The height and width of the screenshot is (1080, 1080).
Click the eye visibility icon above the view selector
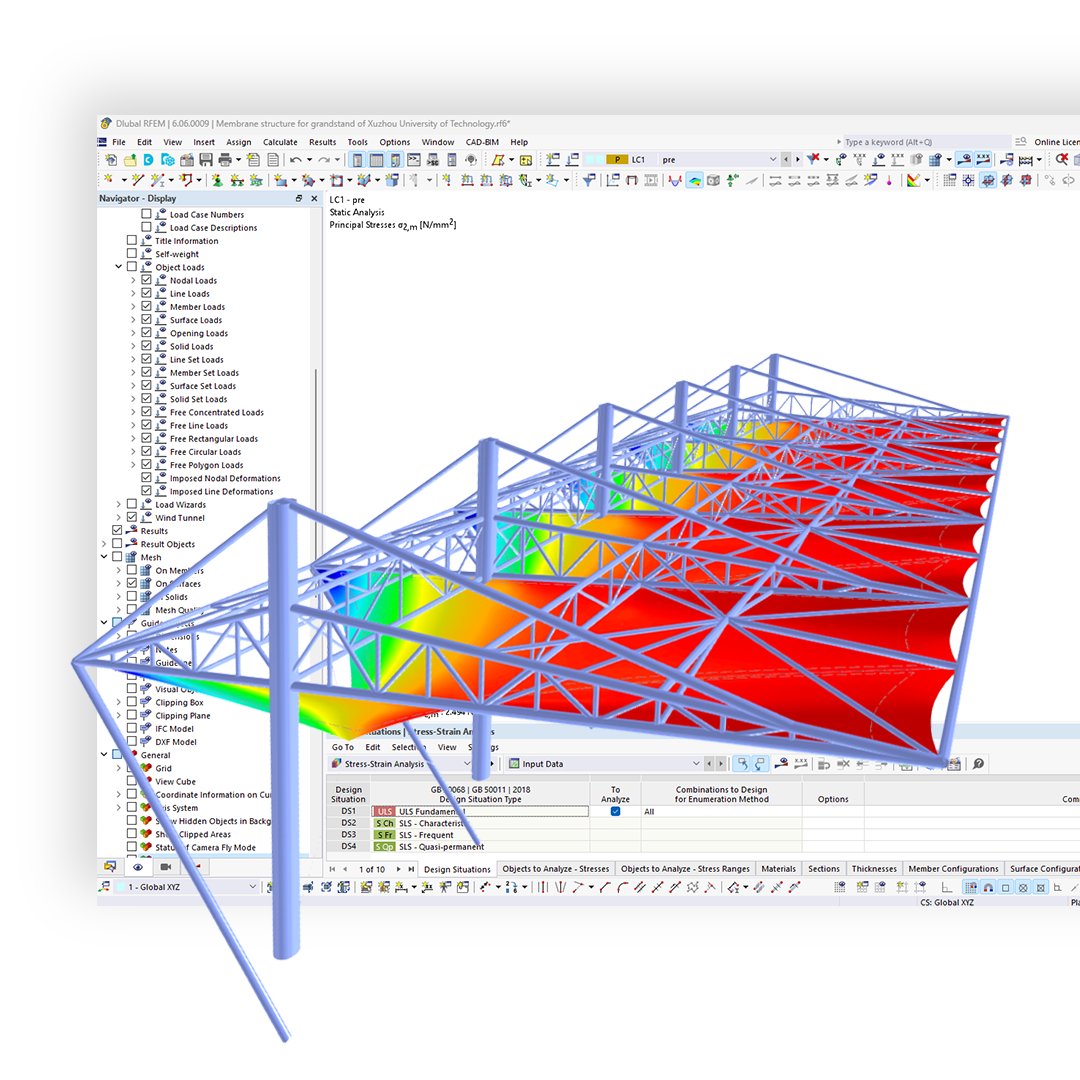[x=138, y=868]
